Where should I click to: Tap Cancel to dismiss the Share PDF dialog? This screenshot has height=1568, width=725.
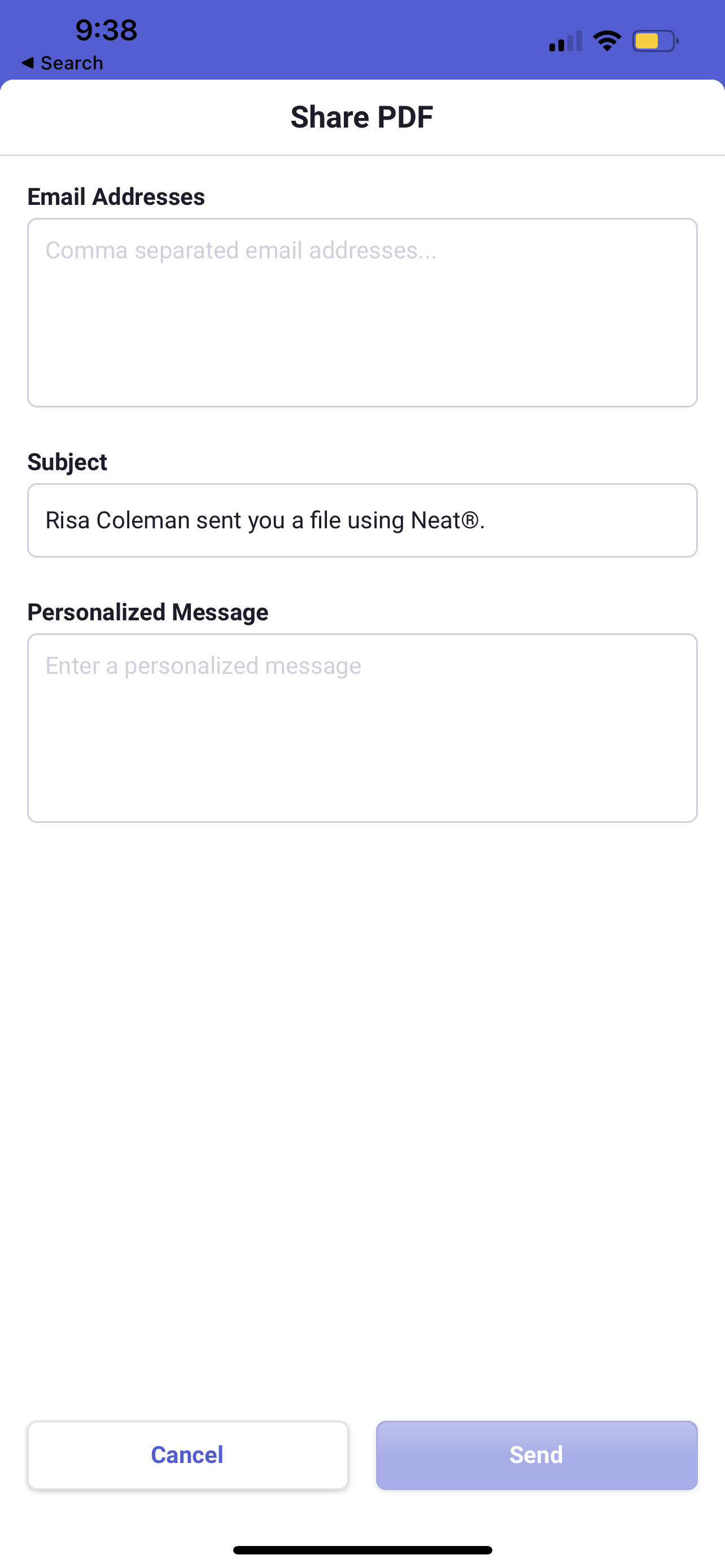coord(186,1455)
